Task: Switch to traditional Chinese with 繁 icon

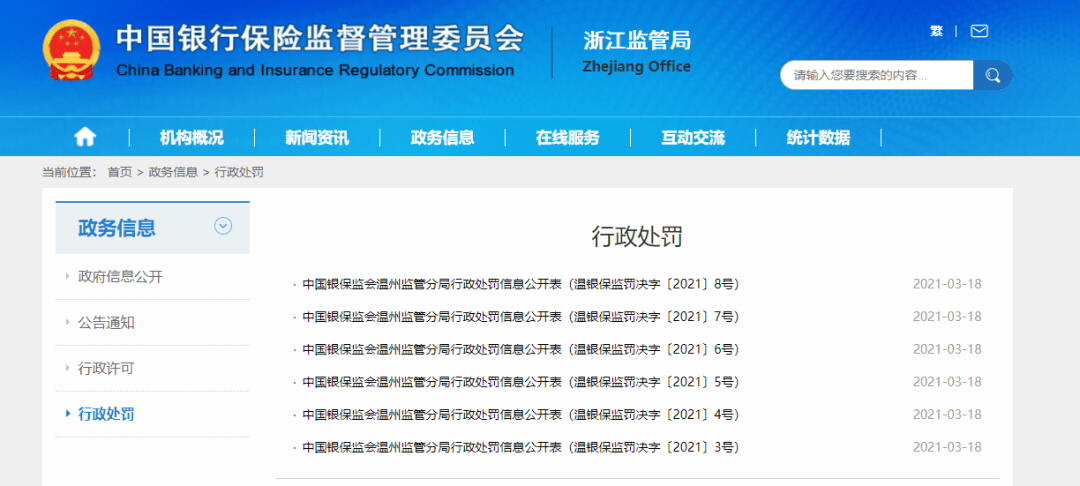Action: 936,31
